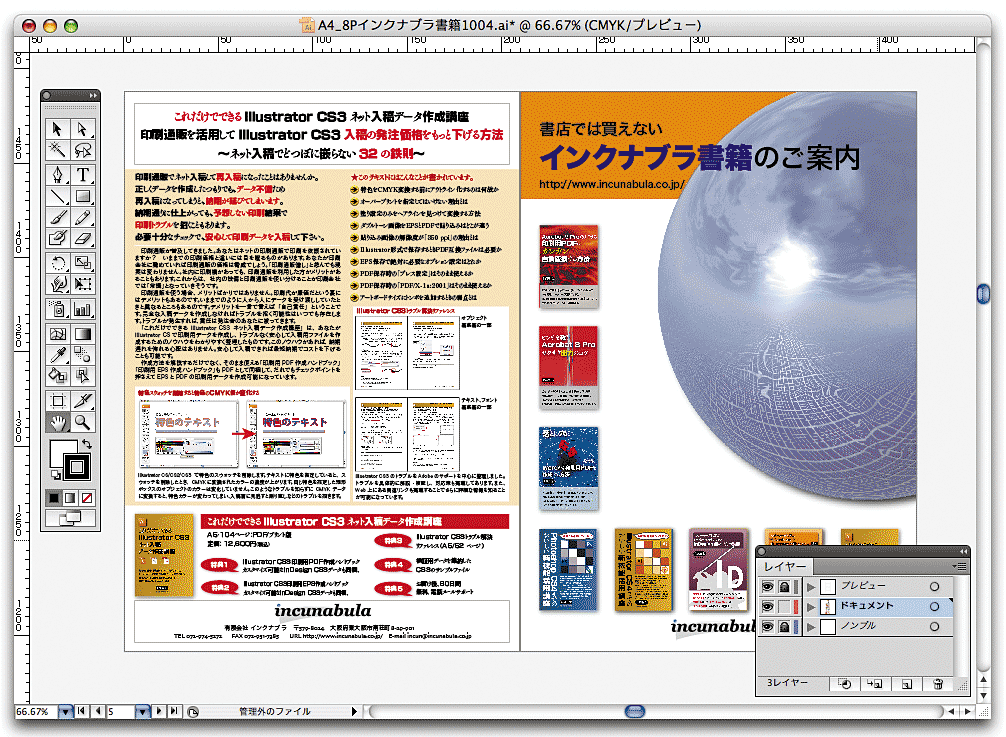Hide the プレビュー layer with eye icon
This screenshot has width=1006, height=737.
coord(767,586)
